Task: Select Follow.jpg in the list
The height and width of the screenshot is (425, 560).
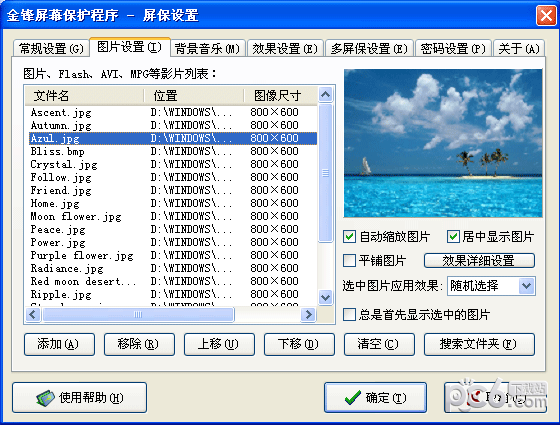Action: coord(172,177)
